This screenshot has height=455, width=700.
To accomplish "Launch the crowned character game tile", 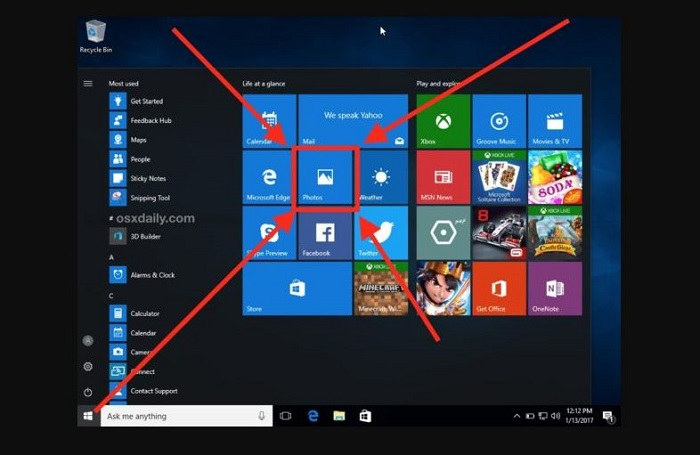I will click(x=443, y=288).
